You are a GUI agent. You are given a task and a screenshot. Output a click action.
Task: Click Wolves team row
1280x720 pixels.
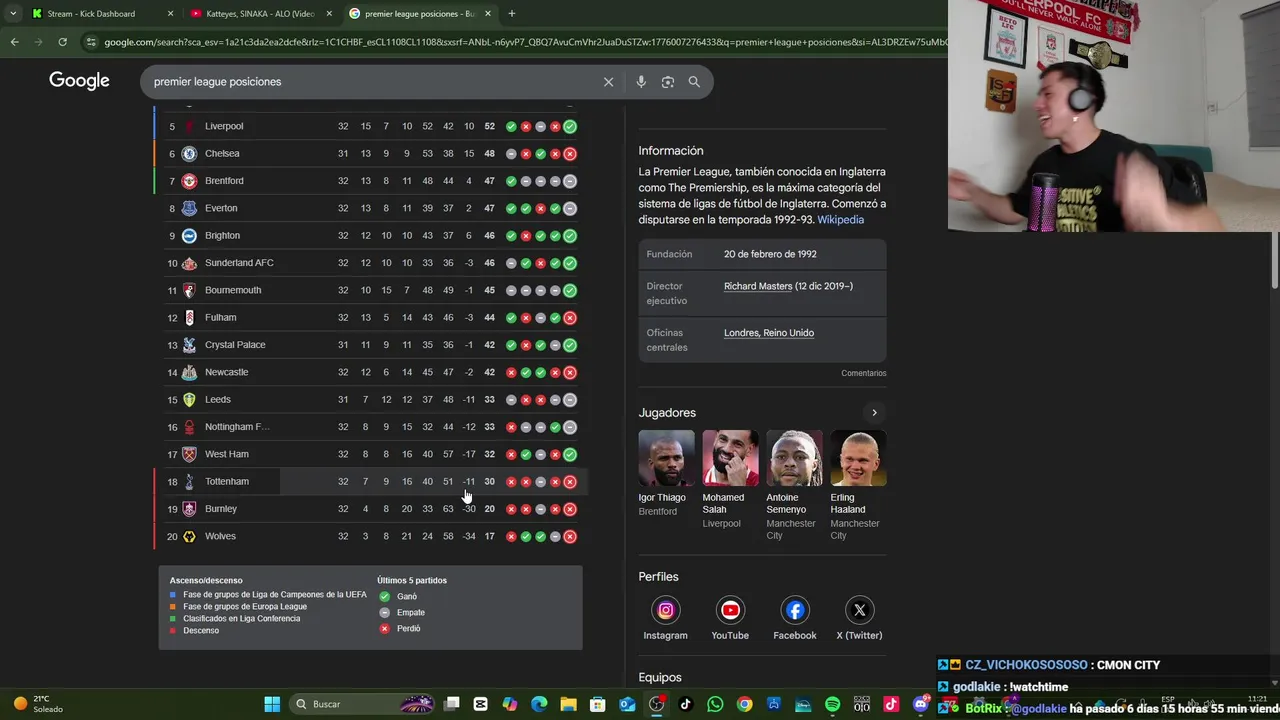coord(370,536)
